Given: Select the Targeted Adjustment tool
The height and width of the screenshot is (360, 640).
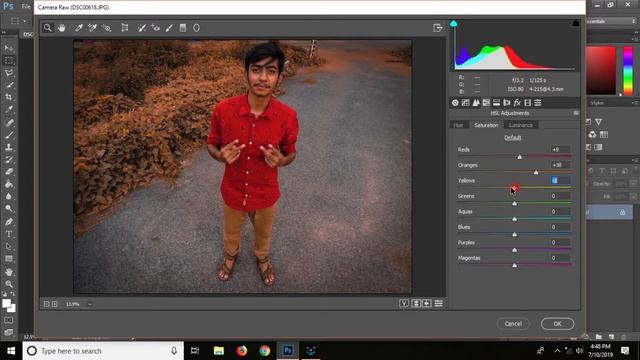Looking at the screenshot, I should (107, 28).
